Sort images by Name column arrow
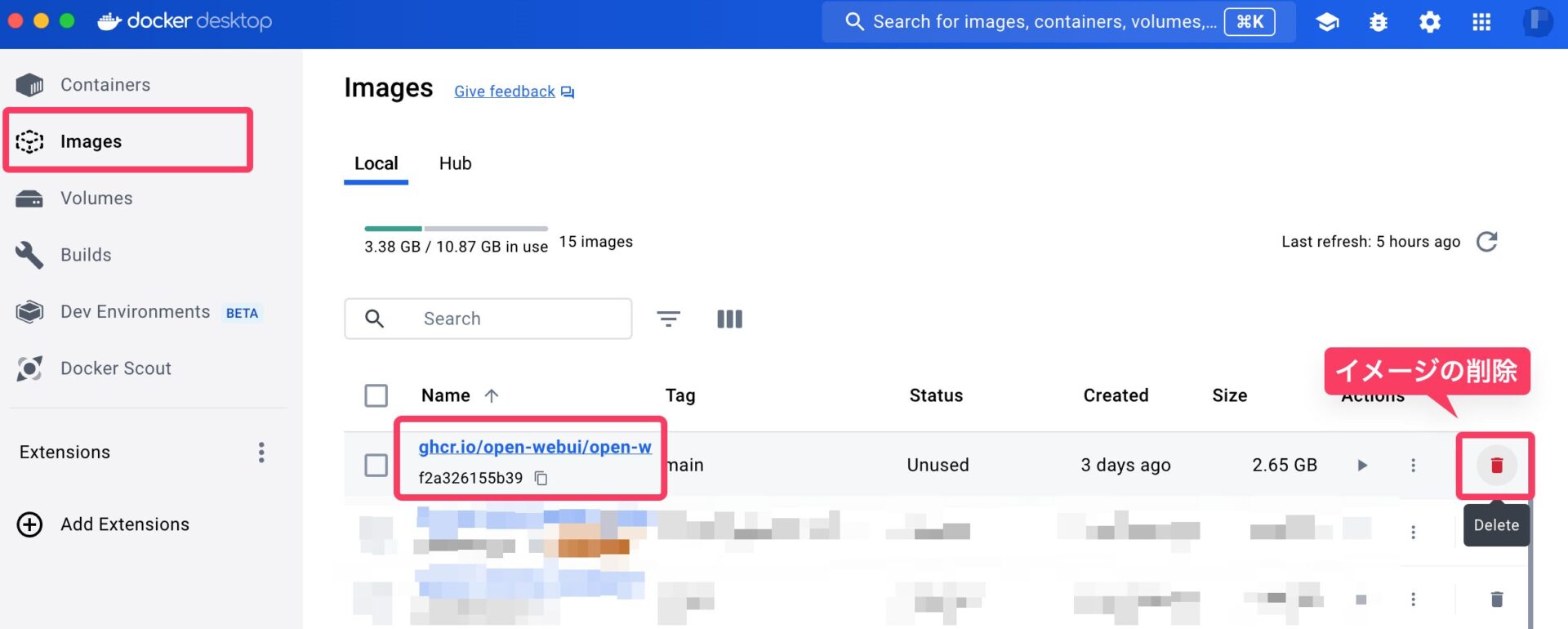 coord(491,395)
